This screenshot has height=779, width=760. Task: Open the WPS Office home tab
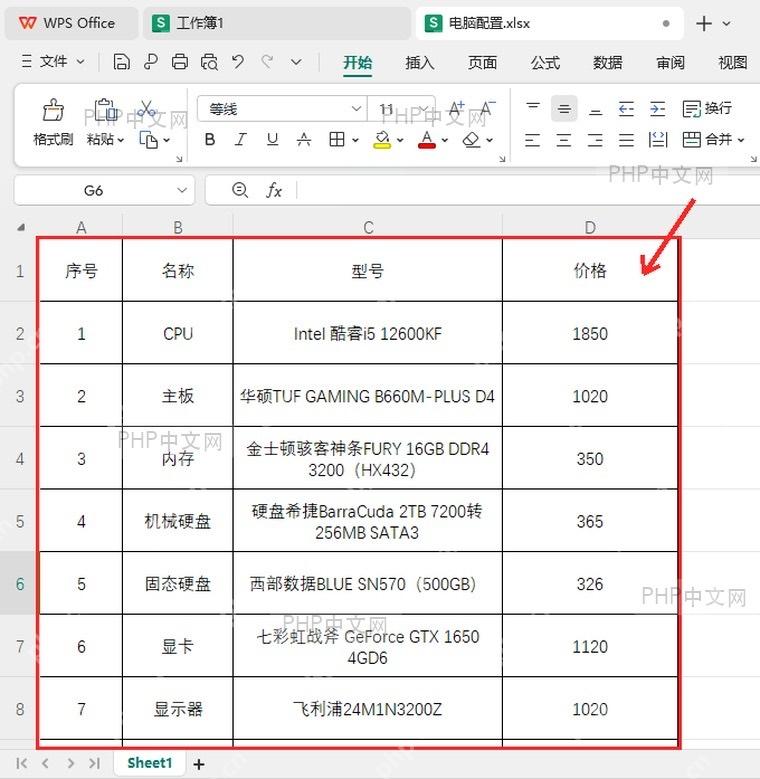click(x=71, y=23)
